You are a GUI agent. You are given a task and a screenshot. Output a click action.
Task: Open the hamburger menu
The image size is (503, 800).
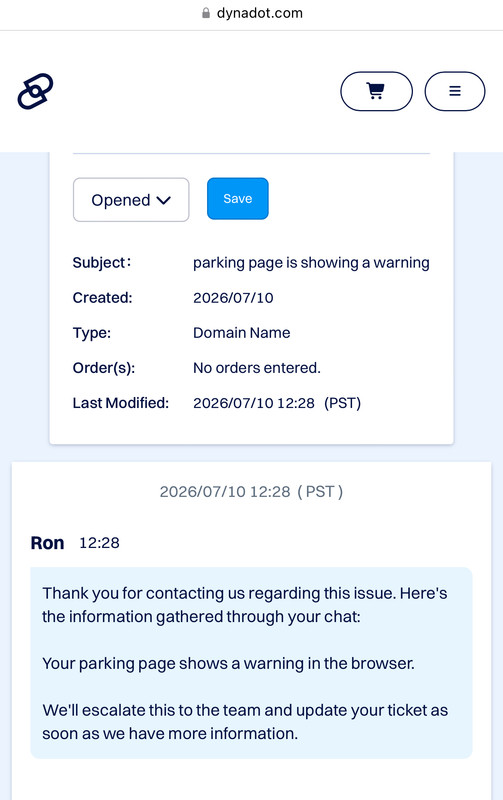point(455,91)
